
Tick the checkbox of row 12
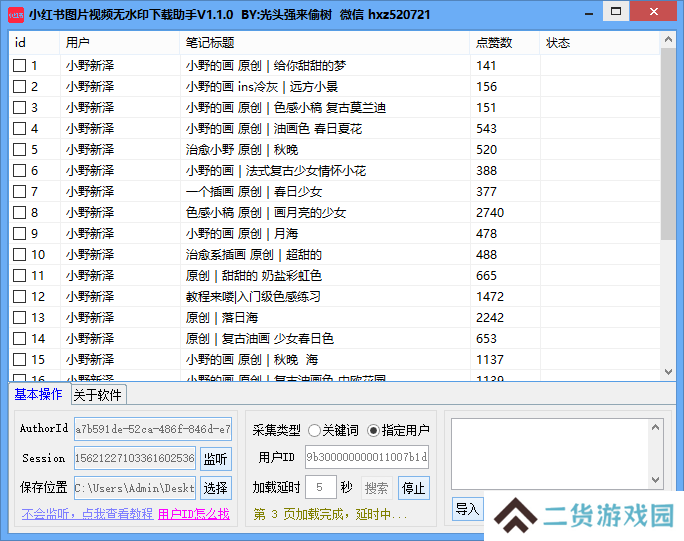[19, 297]
